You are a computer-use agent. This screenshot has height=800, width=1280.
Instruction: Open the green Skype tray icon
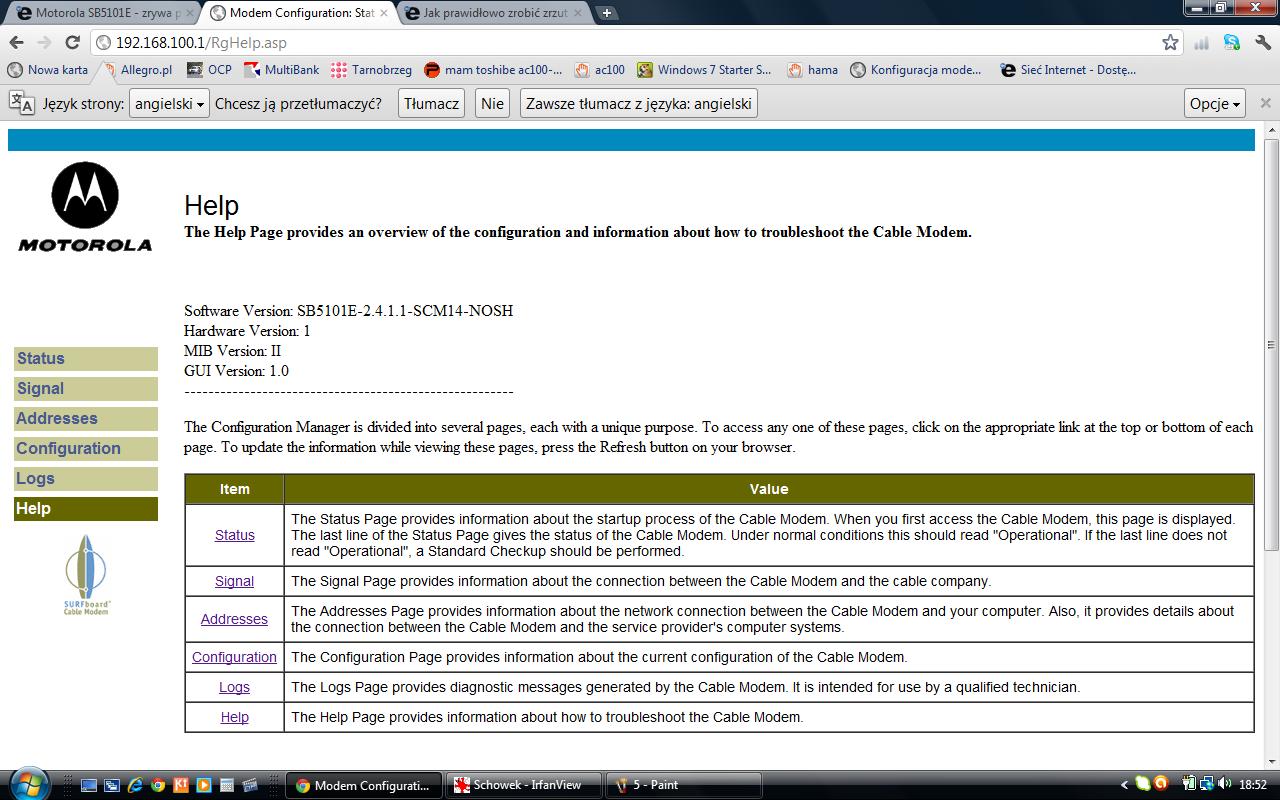click(x=1142, y=785)
